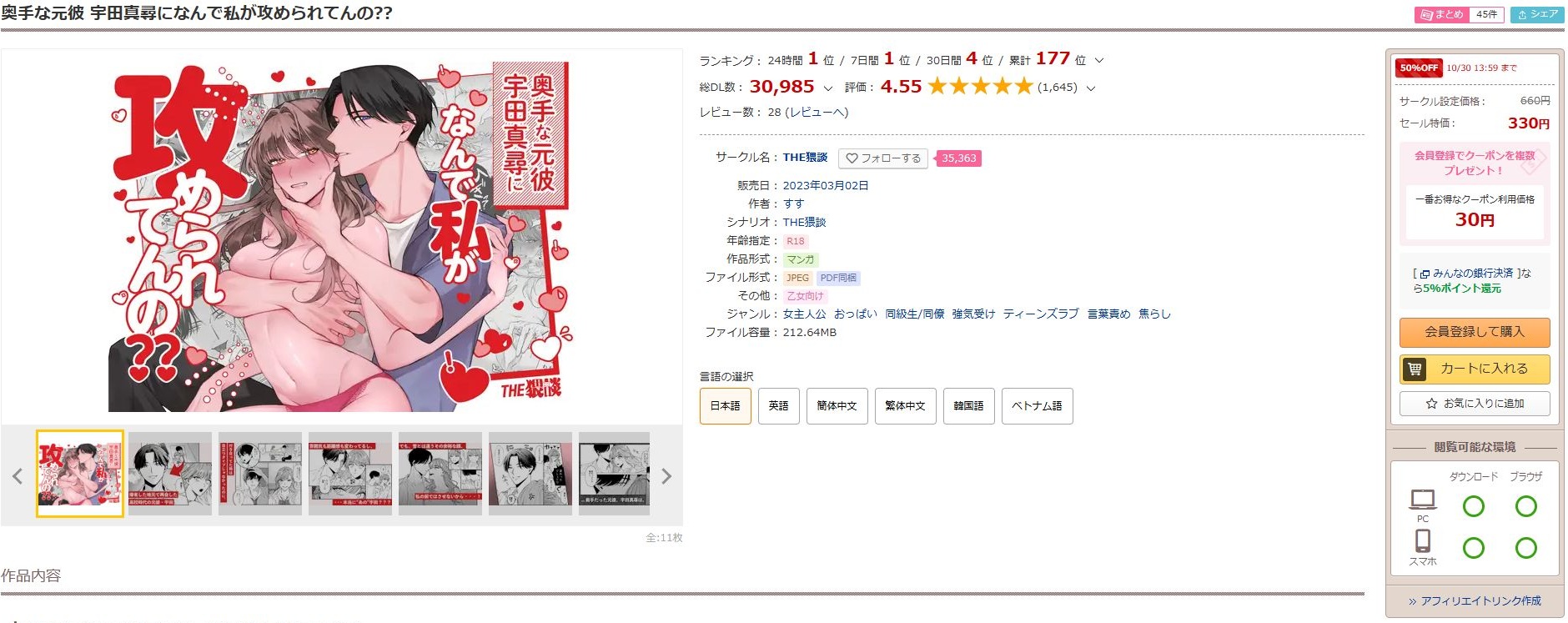
Task: Select 英語 language option
Action: (x=778, y=406)
